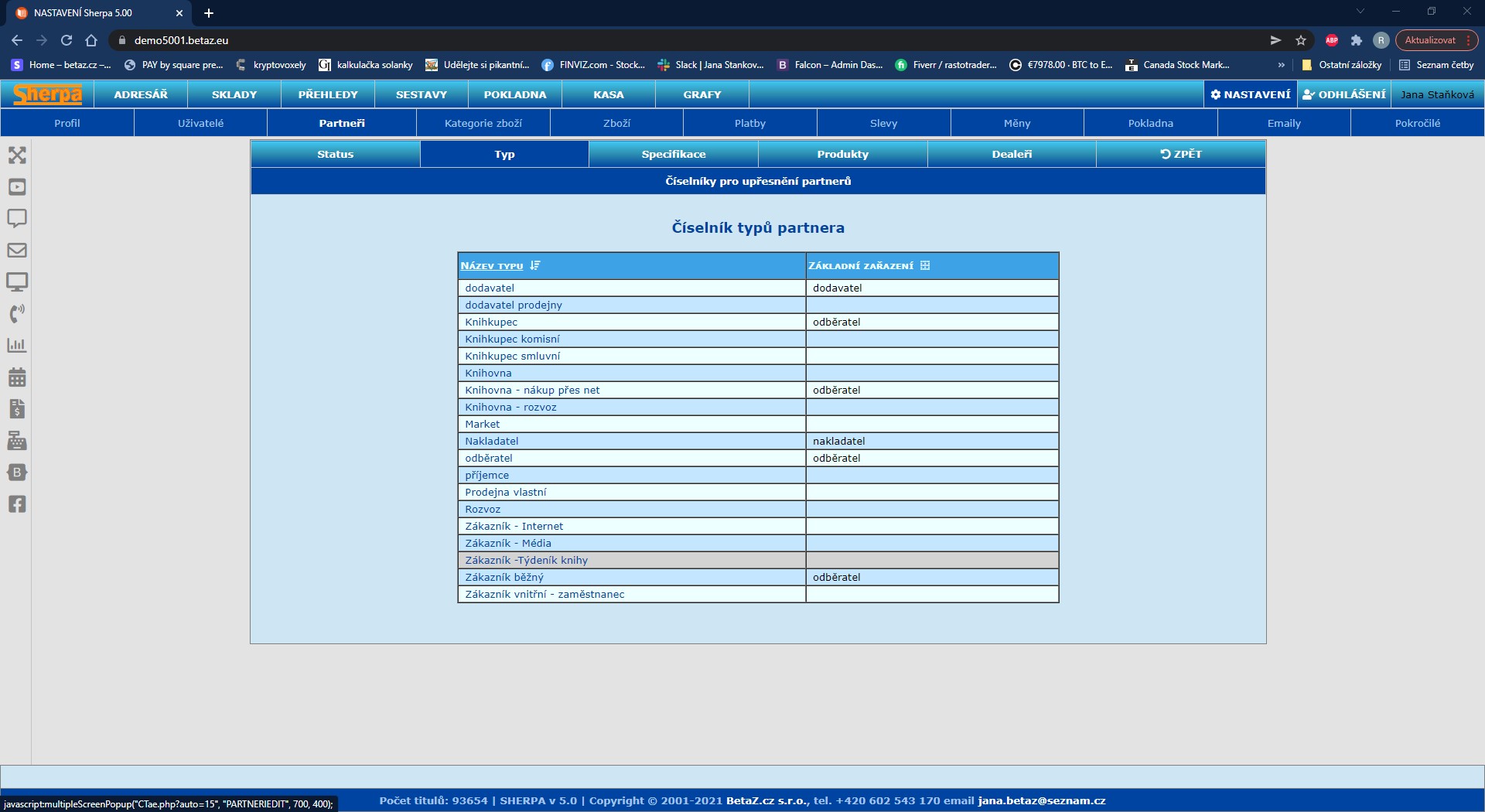Click the grid icon beside Základní zařazení
The image size is (1485, 812).
pos(925,266)
